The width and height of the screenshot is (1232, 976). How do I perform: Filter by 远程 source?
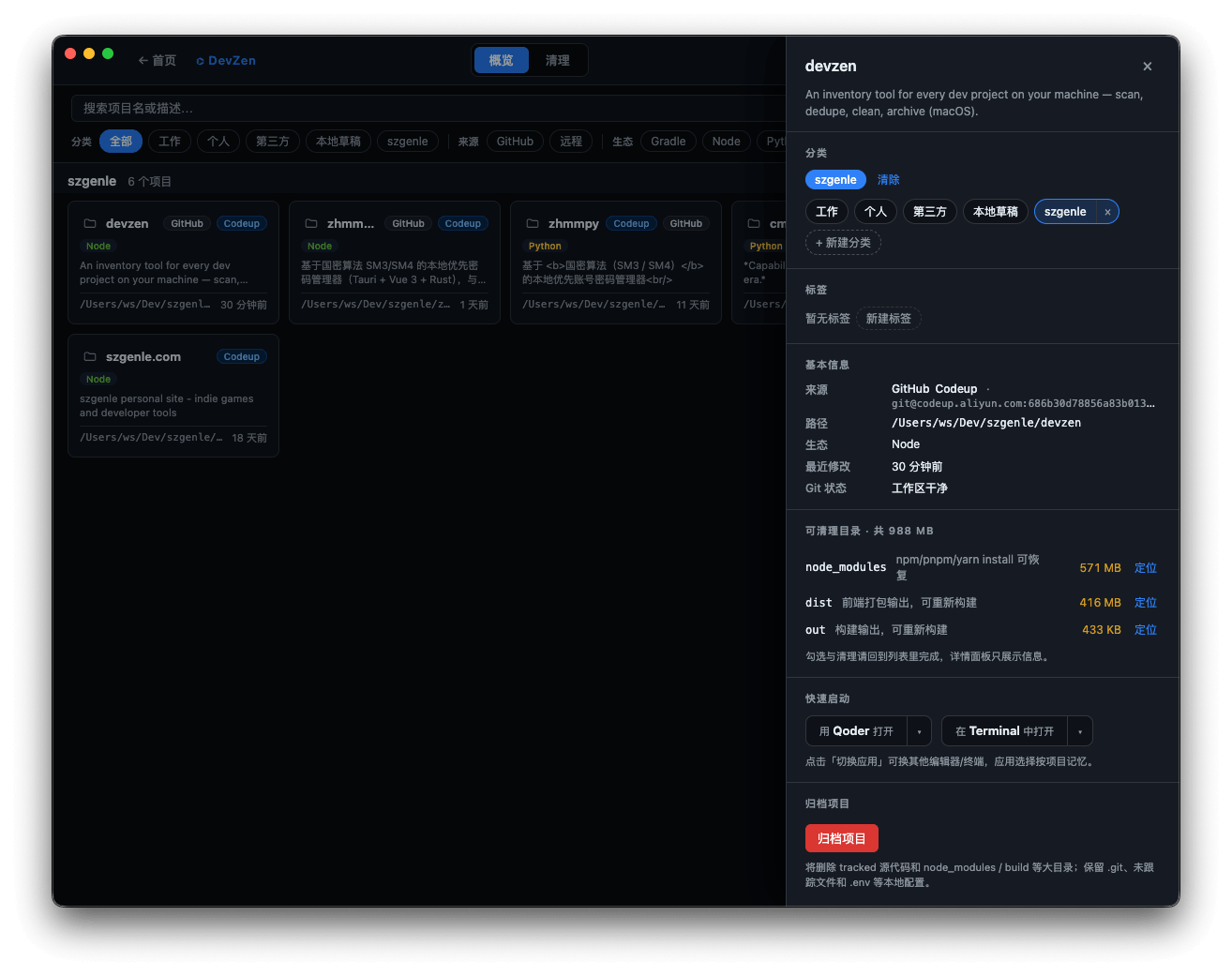tap(571, 142)
